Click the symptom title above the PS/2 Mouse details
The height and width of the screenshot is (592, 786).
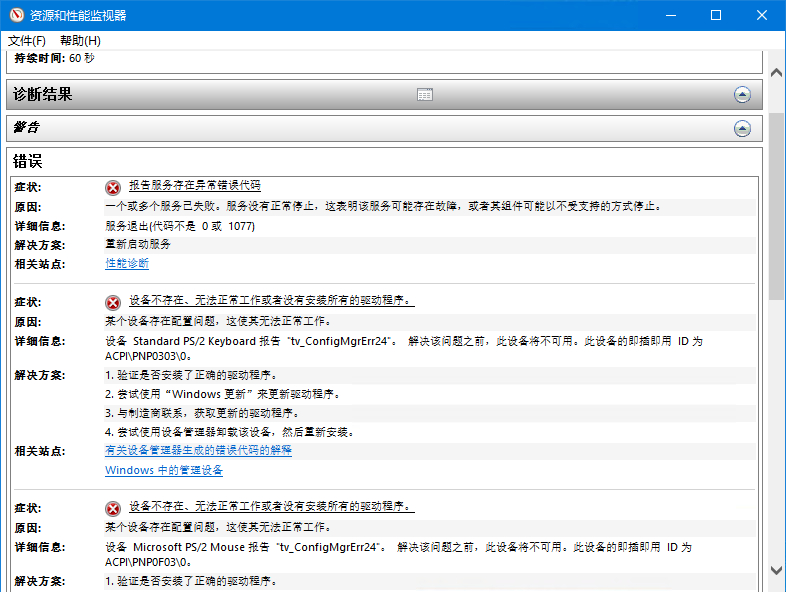(271, 507)
